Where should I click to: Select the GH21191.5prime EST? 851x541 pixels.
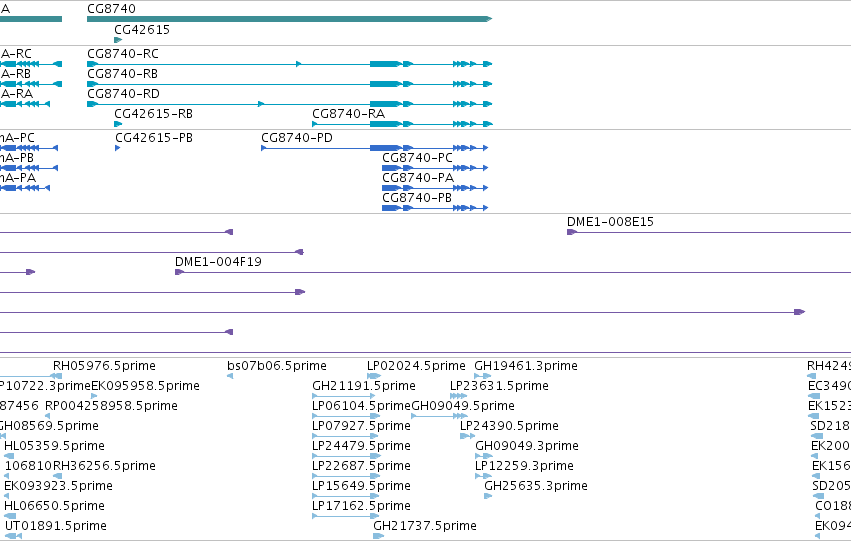click(x=343, y=396)
